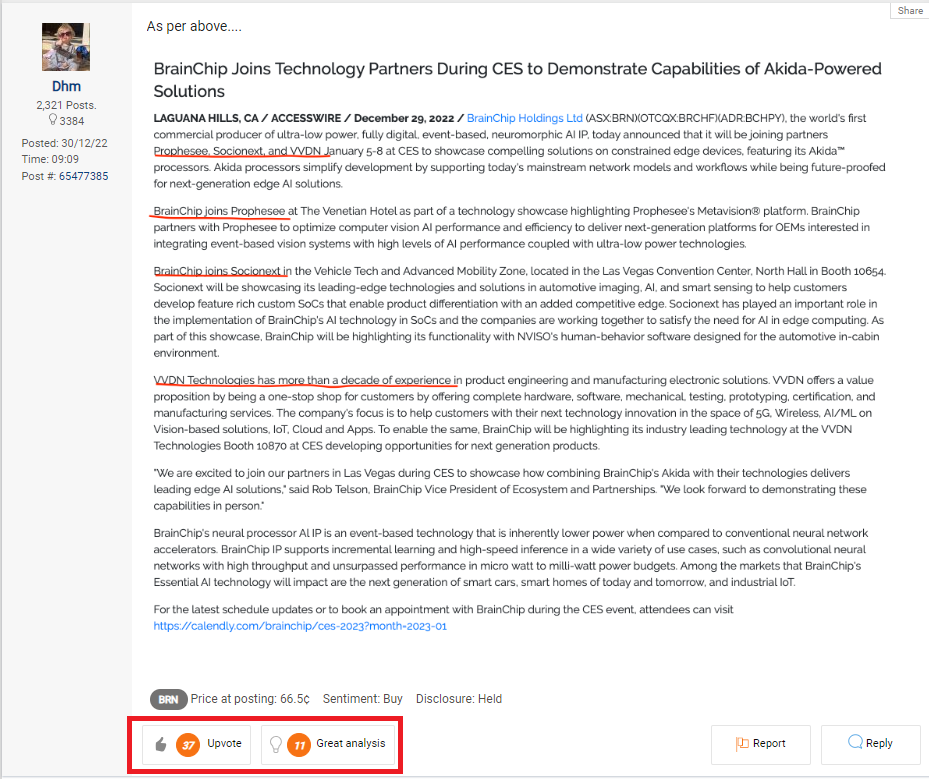Image resolution: width=929 pixels, height=779 pixels.
Task: Click the speech bubble icon beside Reply
Action: (855, 743)
